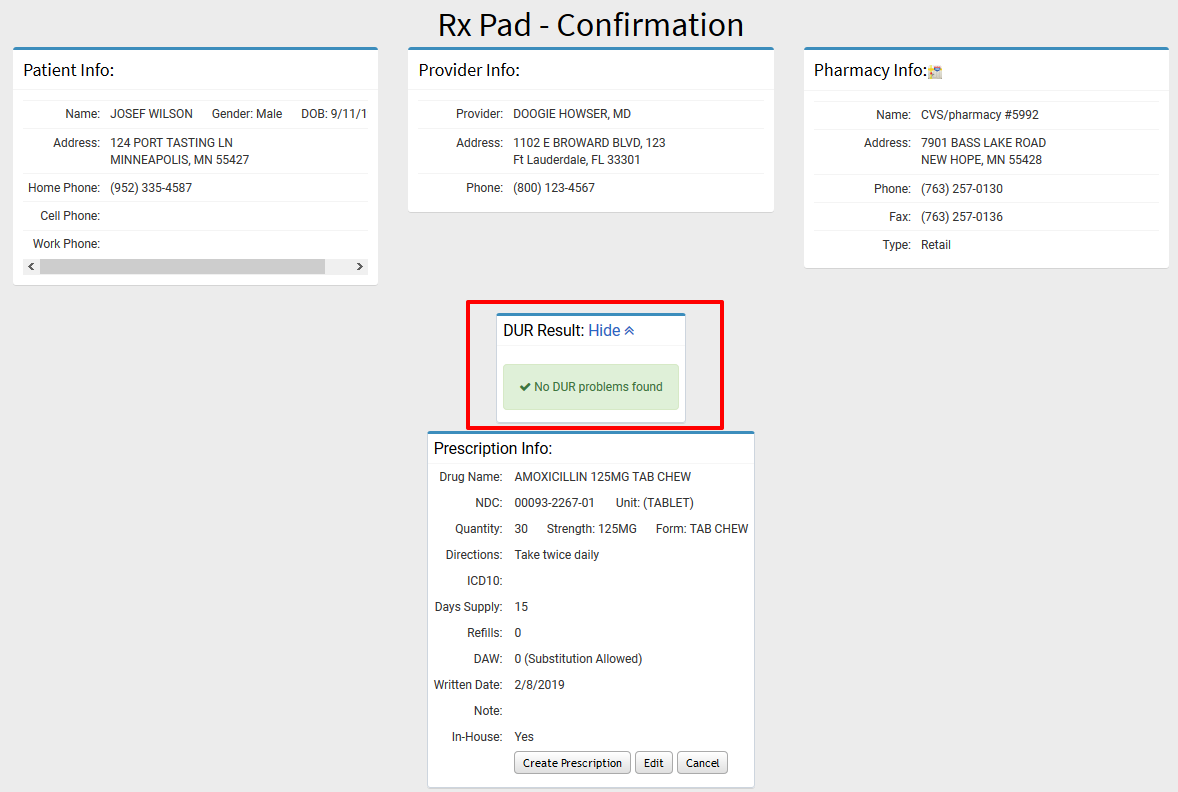Click the Patient Info horizontal scrollbar thumb
This screenshot has width=1178, height=792.
pos(182,267)
